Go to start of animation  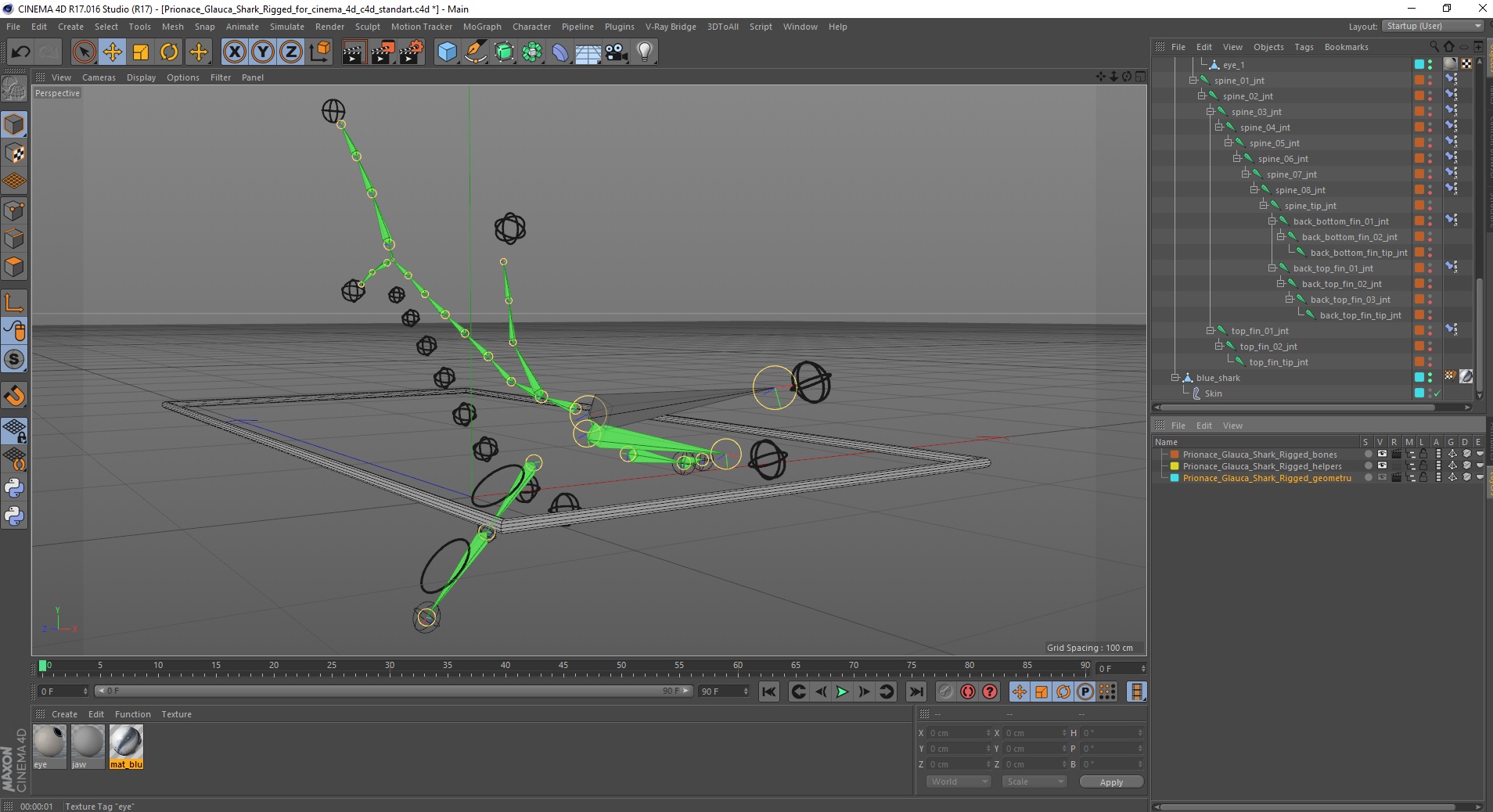click(769, 692)
